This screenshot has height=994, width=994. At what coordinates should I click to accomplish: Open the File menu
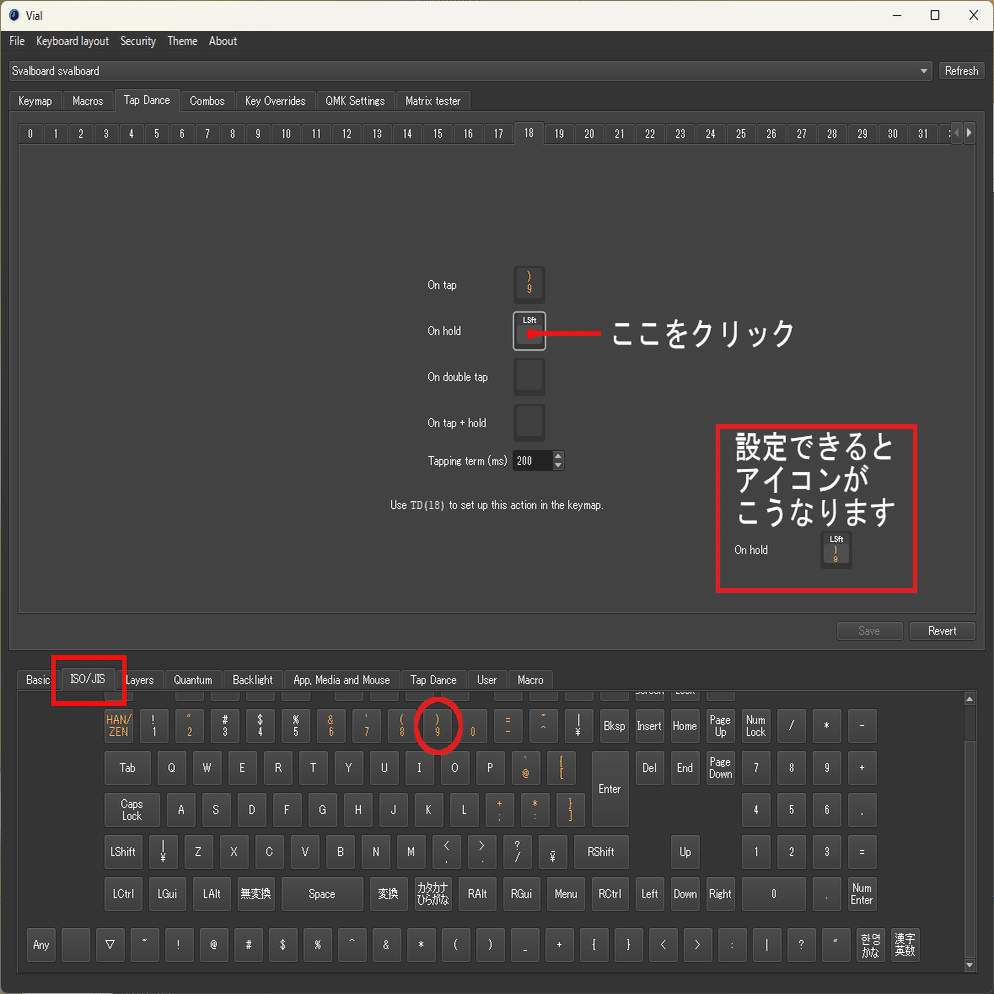tap(16, 41)
